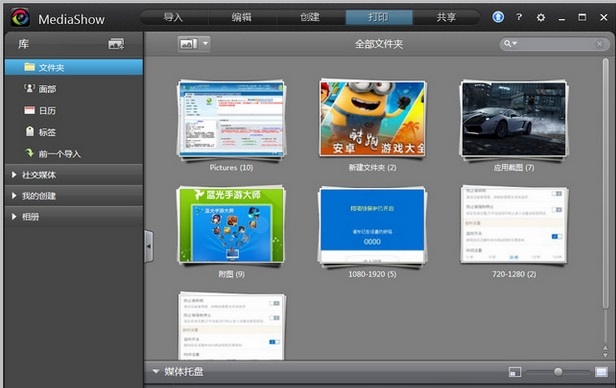
Task: Click inside the search field
Action: 556,44
